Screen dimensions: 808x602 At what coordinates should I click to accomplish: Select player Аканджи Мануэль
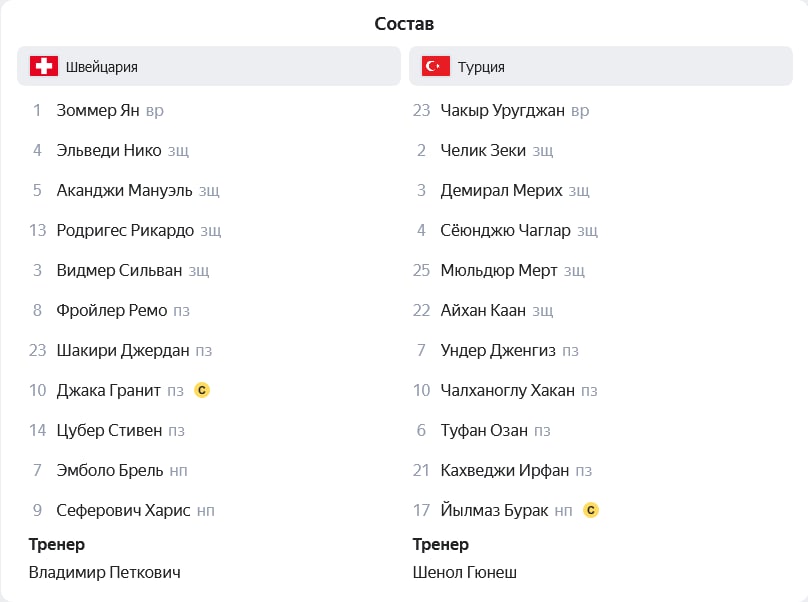pos(124,190)
